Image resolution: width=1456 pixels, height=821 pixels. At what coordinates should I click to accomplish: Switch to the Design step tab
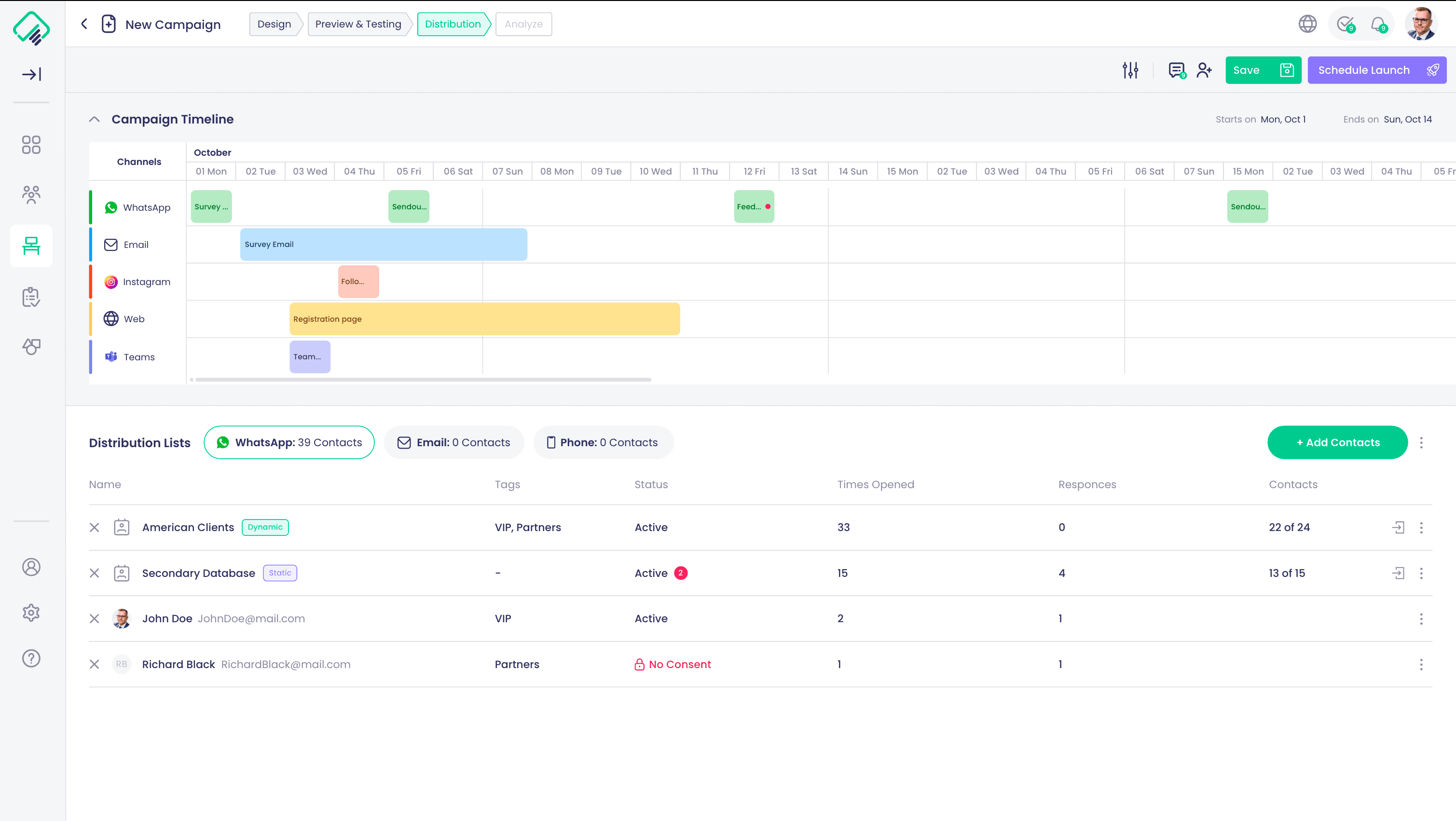tap(274, 24)
